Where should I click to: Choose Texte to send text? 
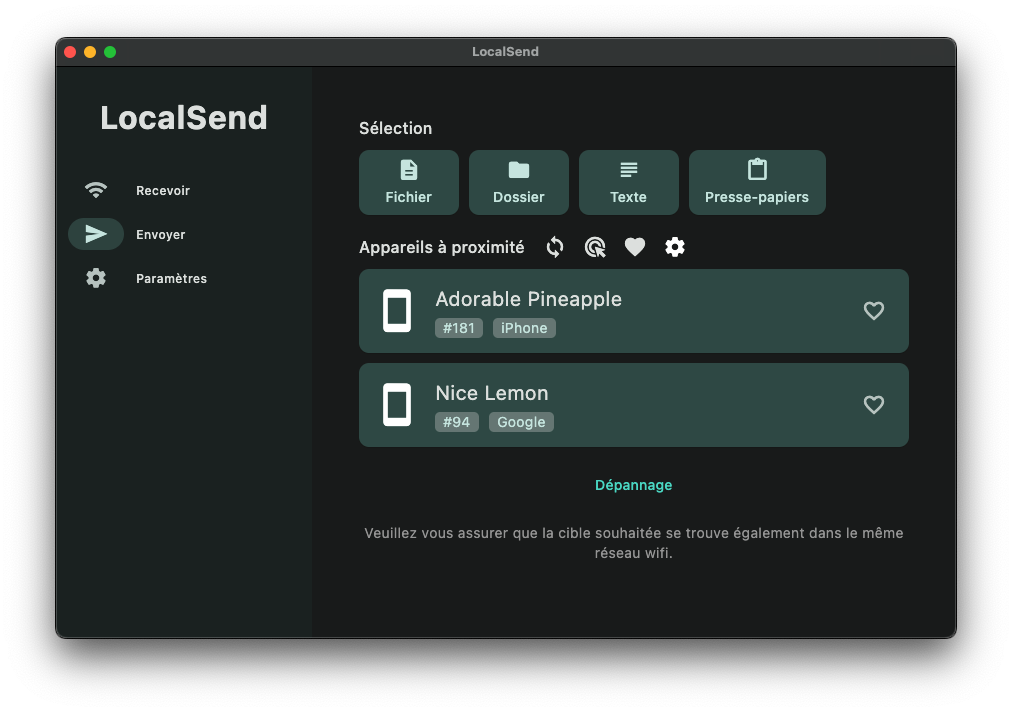click(629, 183)
